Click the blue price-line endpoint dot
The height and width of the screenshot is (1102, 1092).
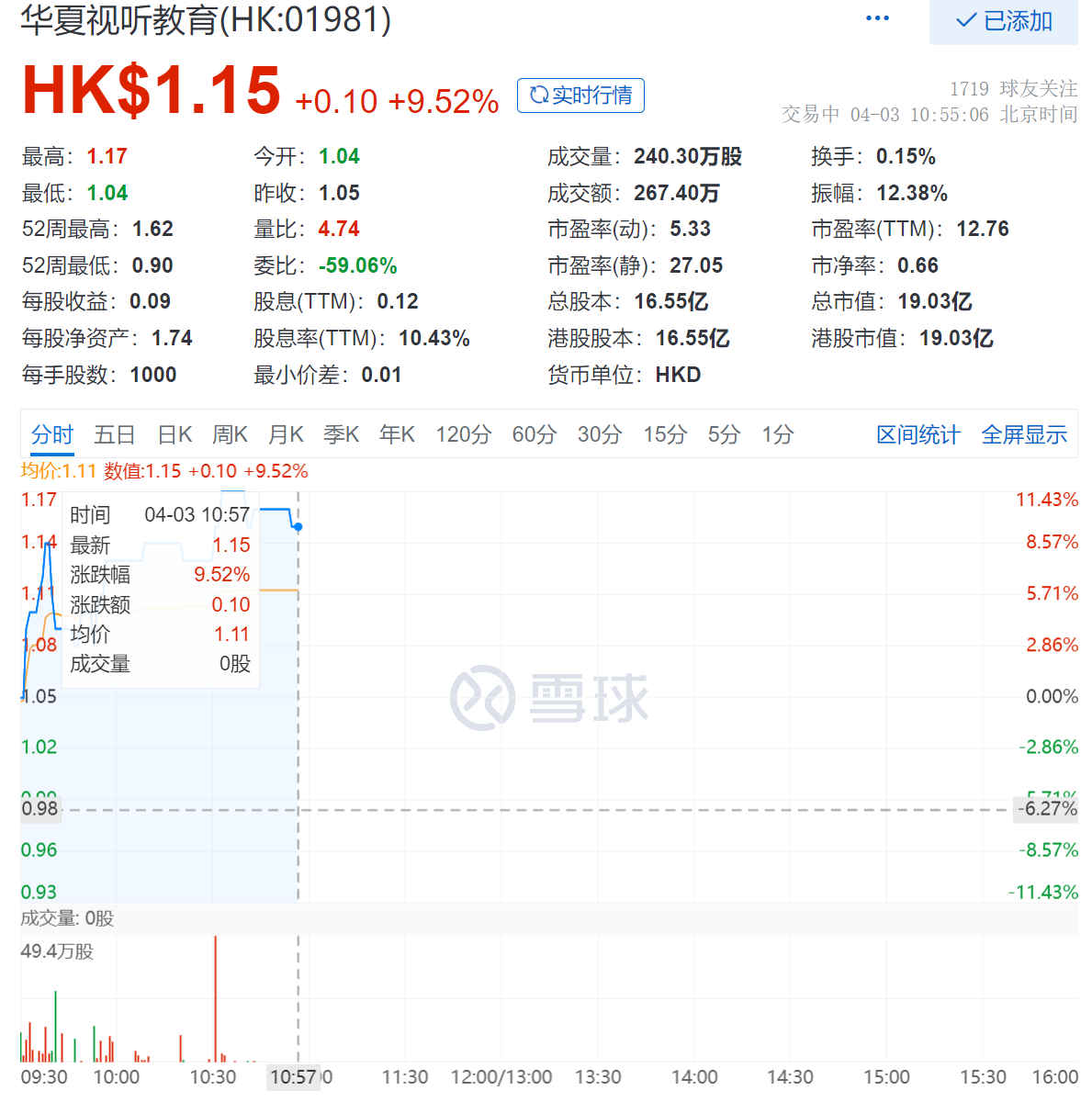298,526
